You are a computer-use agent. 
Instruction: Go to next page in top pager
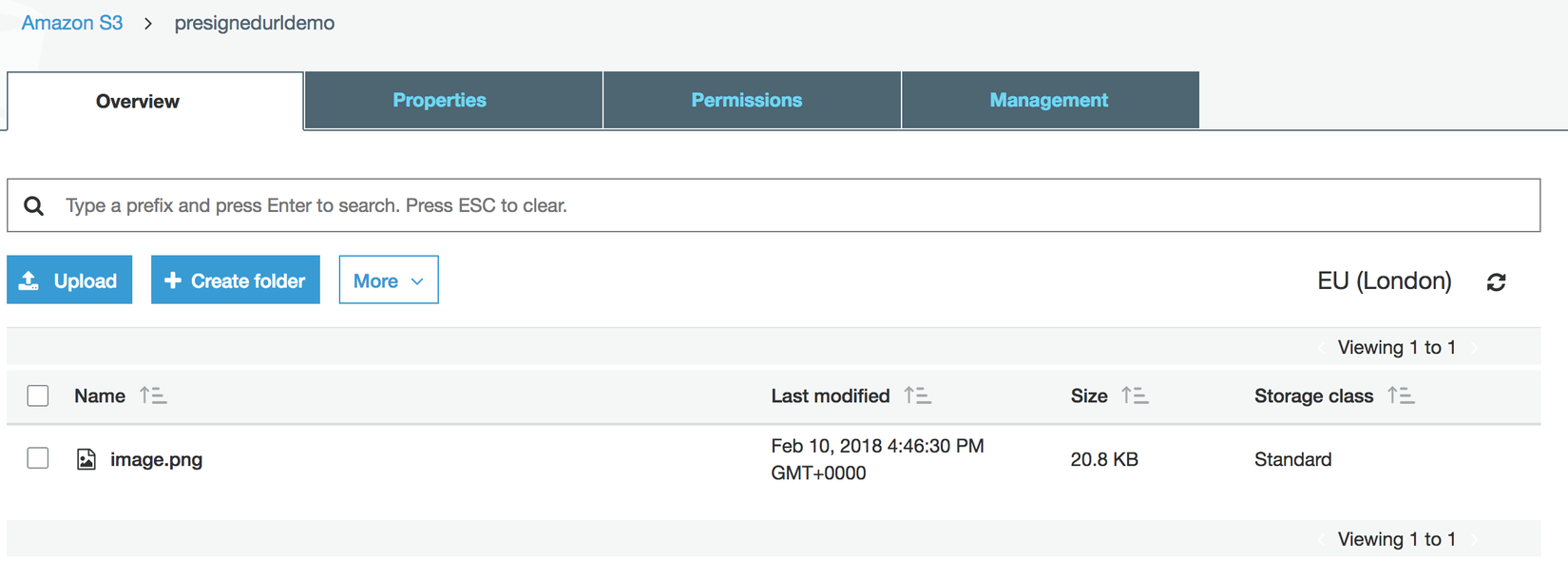click(1475, 348)
